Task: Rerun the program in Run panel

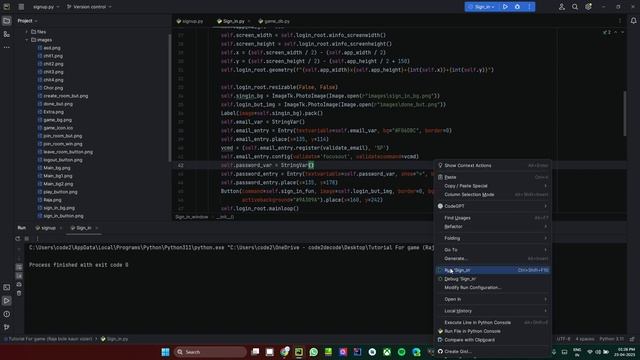Action: point(18,239)
